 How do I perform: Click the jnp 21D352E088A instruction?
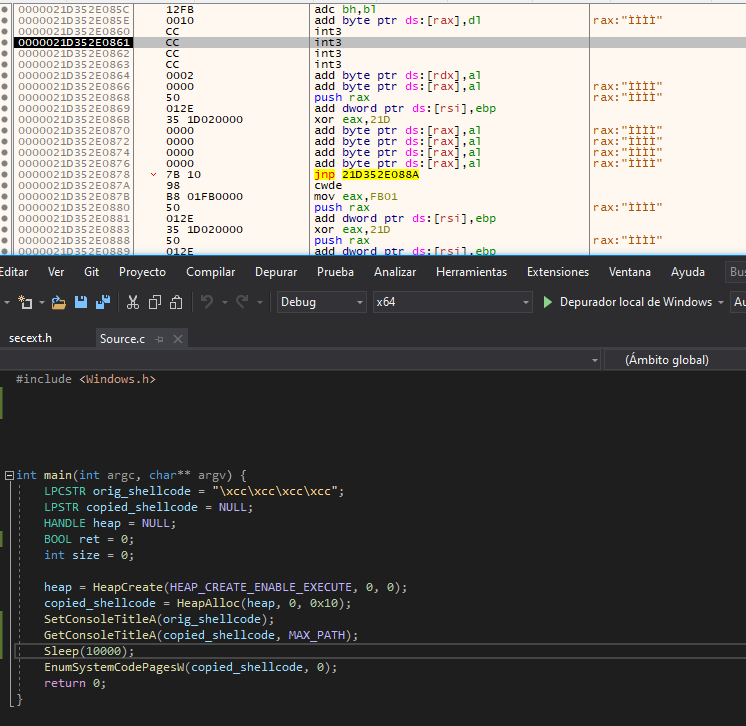click(x=366, y=175)
